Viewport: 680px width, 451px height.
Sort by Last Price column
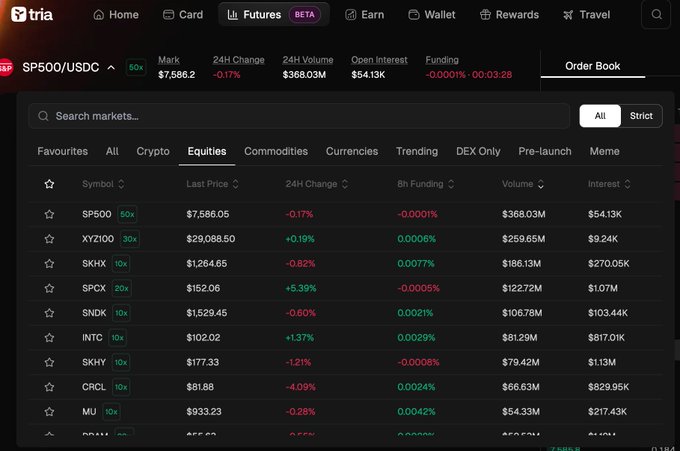212,184
